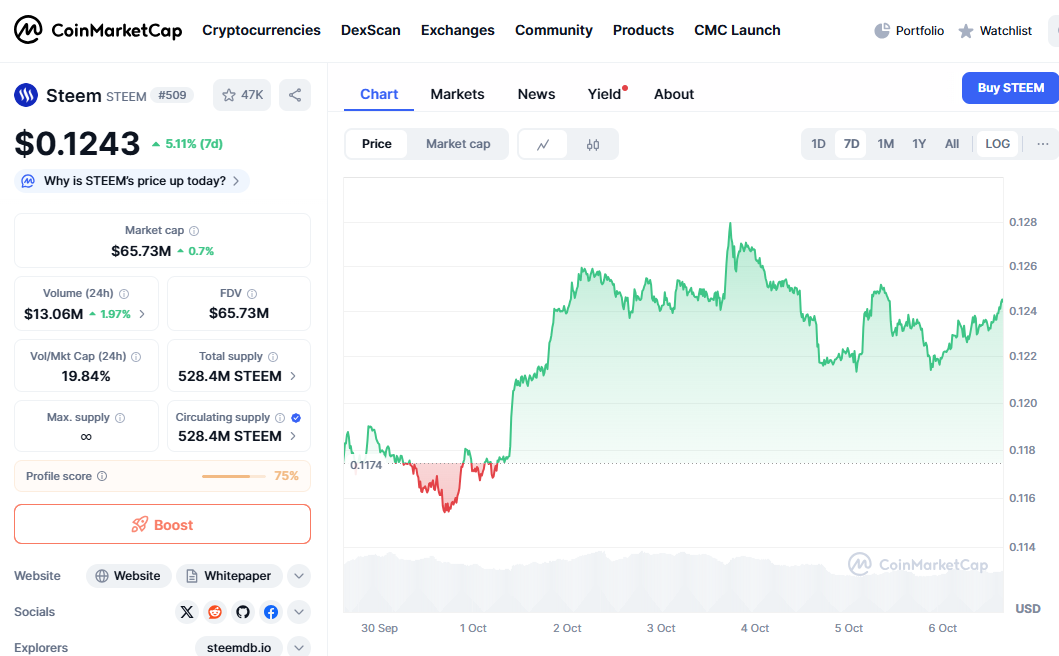The height and width of the screenshot is (656, 1059).
Task: Switch to candlestick chart view
Action: (x=593, y=144)
